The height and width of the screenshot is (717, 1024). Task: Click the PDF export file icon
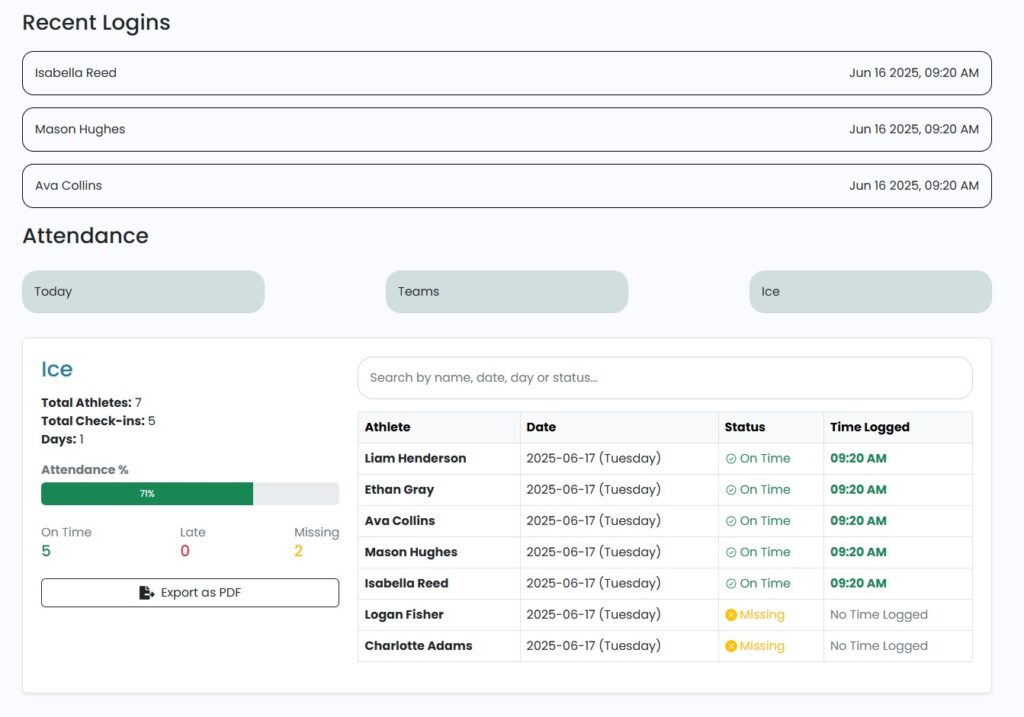click(x=147, y=593)
